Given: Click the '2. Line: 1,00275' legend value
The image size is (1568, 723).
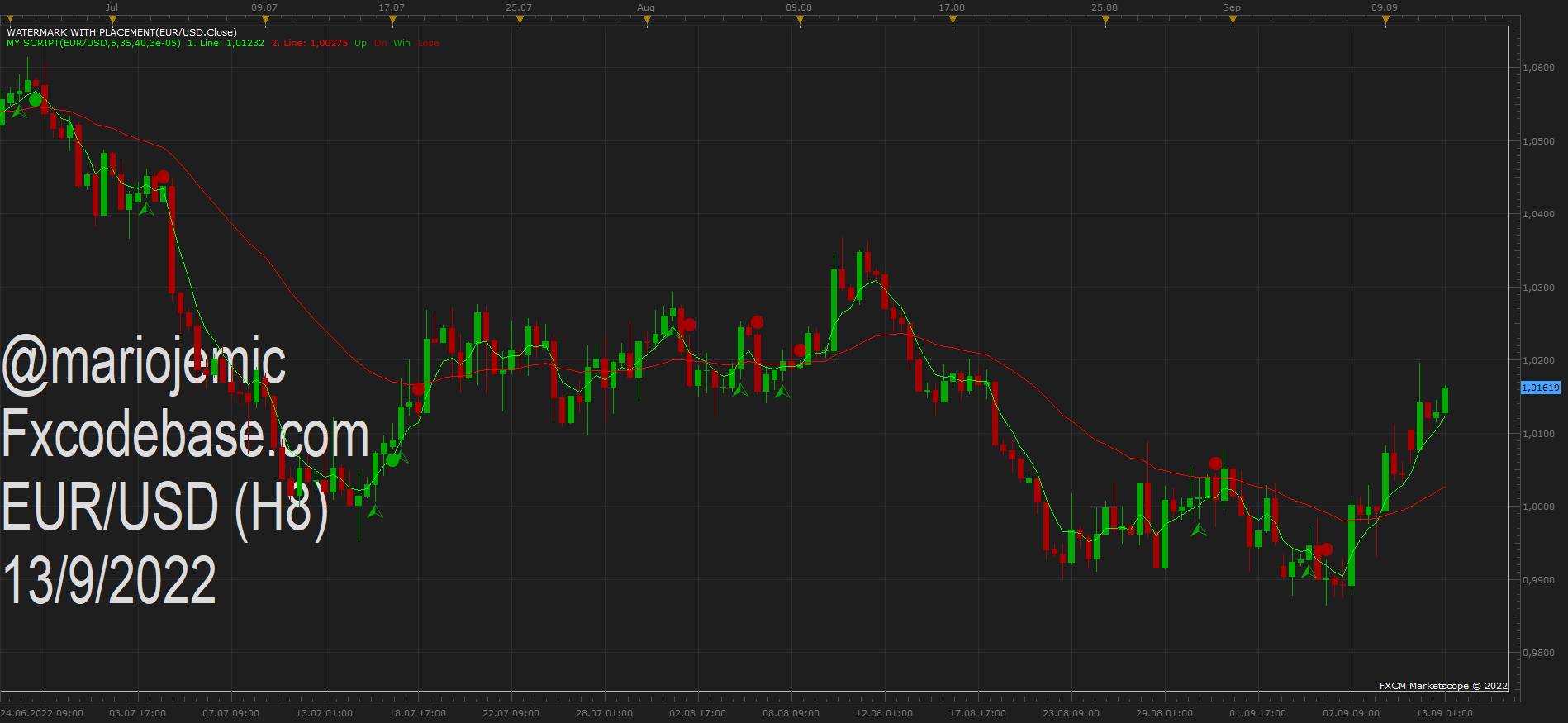Looking at the screenshot, I should point(310,43).
